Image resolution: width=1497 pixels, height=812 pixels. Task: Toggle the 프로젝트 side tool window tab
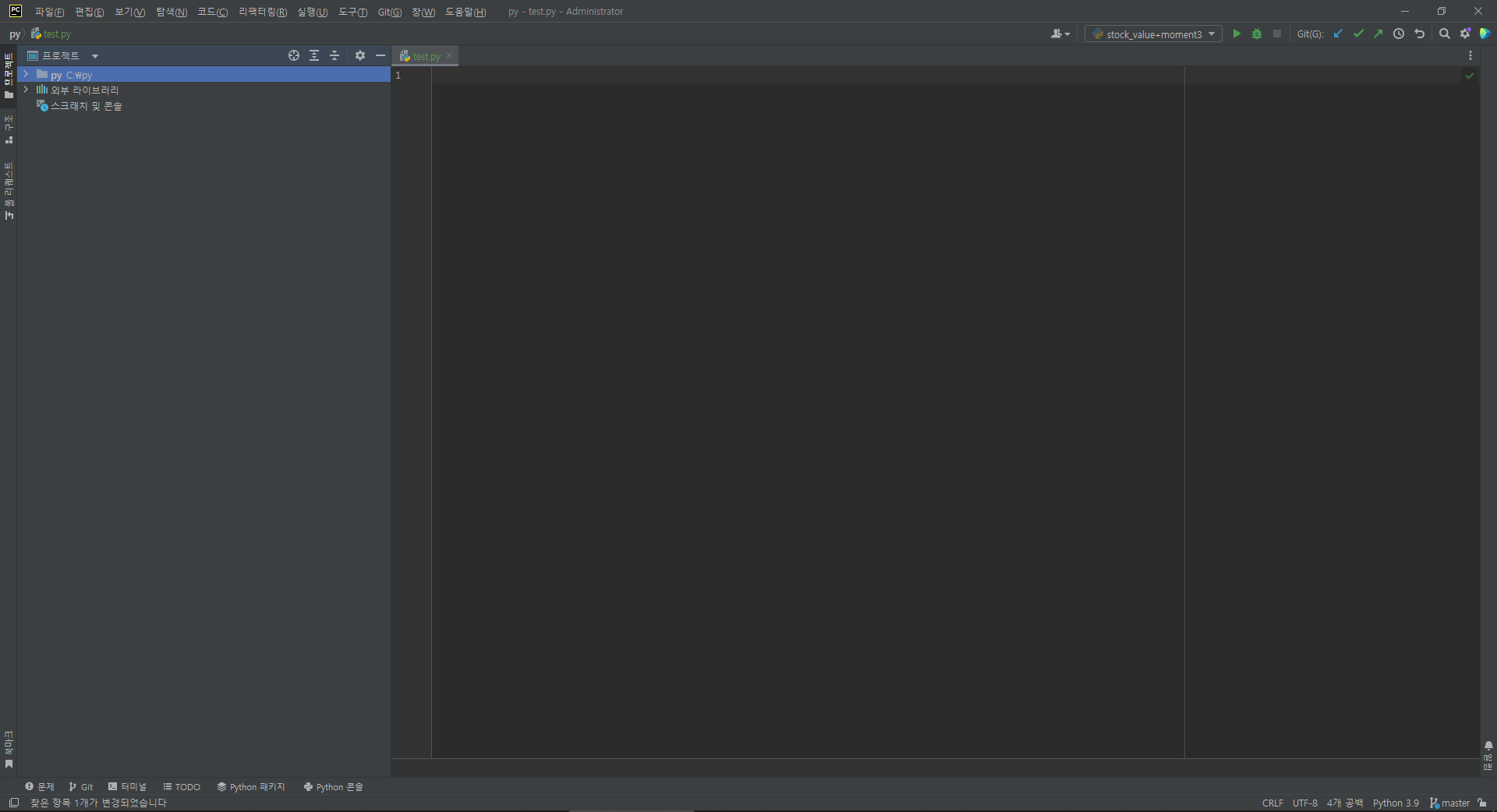pyautogui.click(x=9, y=76)
